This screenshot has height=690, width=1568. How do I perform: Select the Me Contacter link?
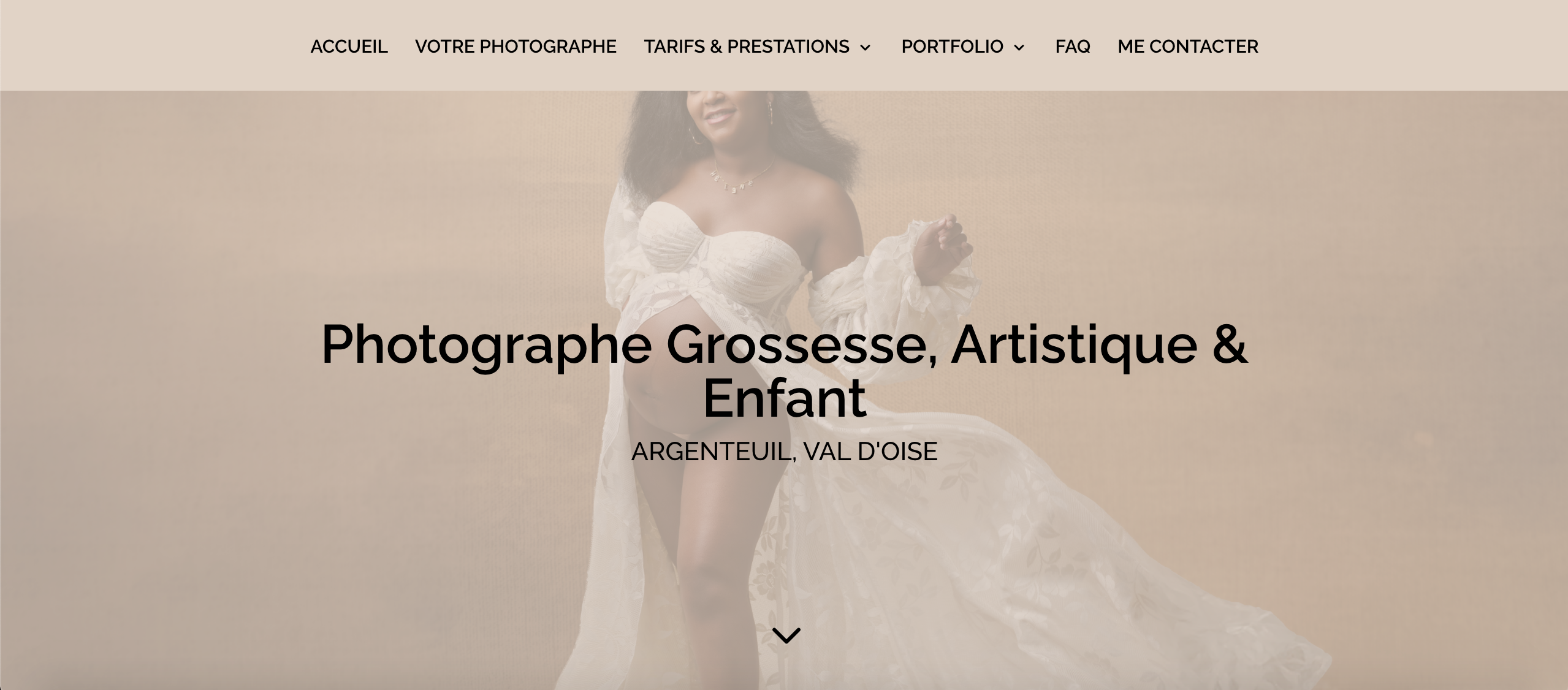point(1188,47)
